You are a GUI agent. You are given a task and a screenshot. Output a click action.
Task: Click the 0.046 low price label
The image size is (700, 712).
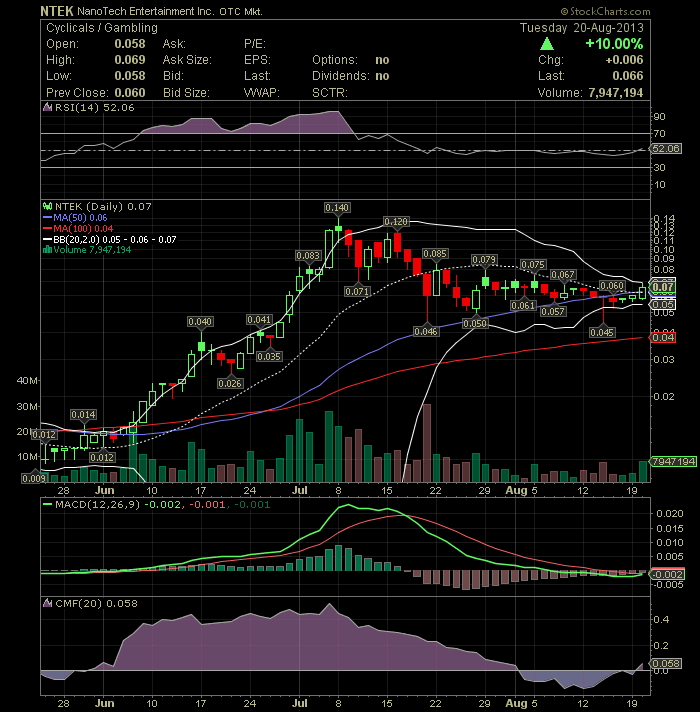point(426,331)
